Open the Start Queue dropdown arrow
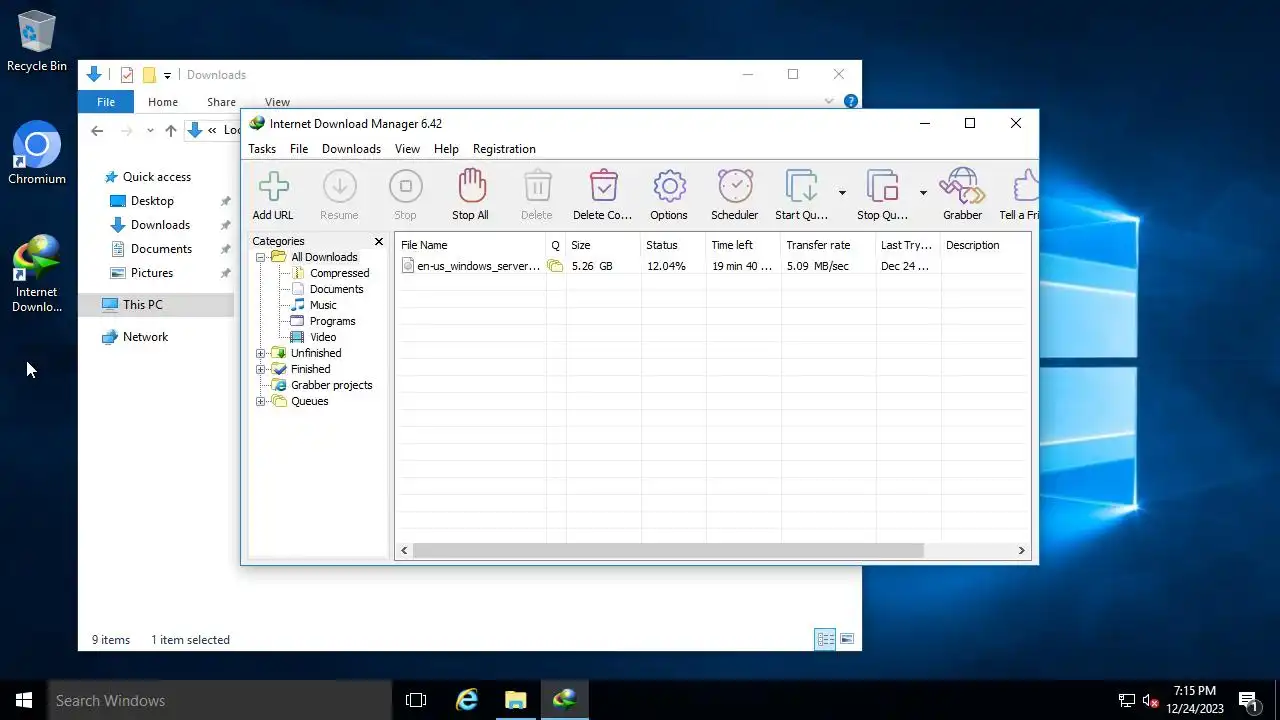 tap(842, 192)
